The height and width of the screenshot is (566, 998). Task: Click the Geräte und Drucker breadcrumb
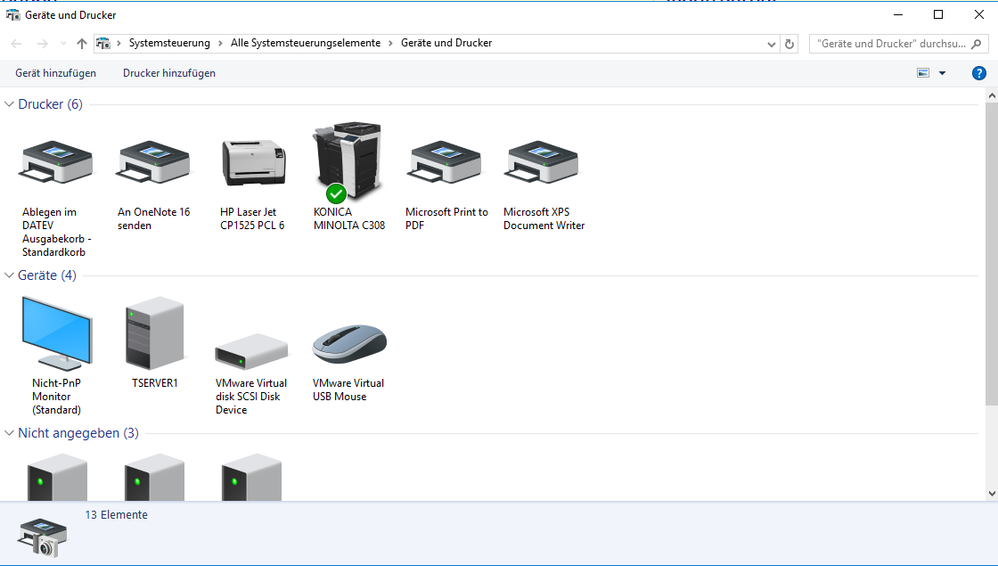pyautogui.click(x=446, y=43)
